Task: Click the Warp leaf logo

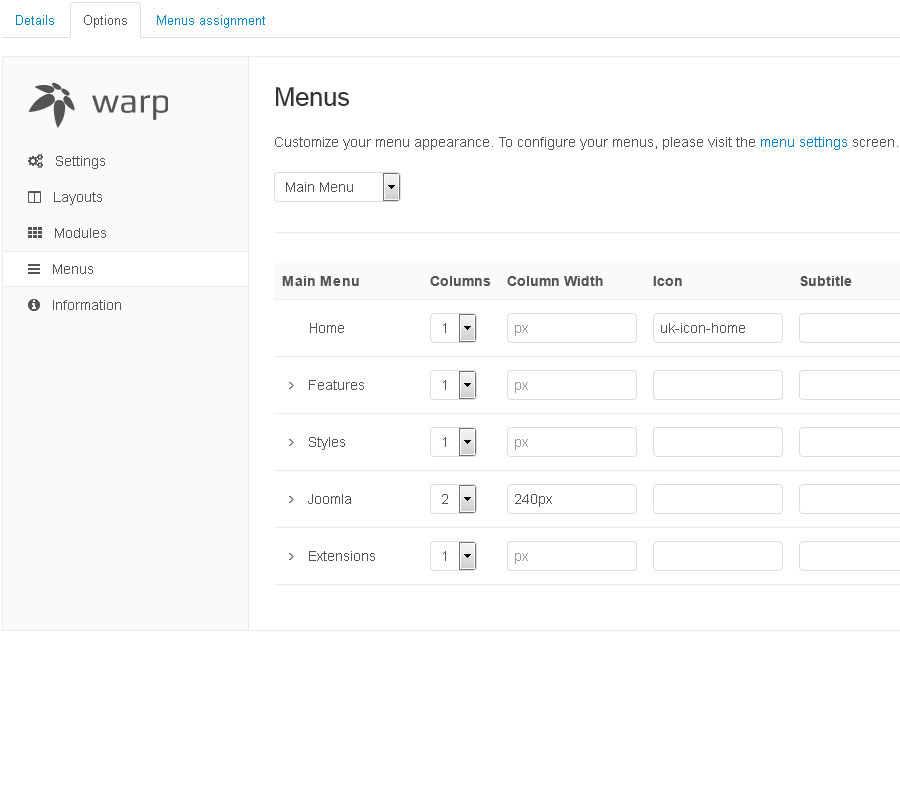Action: tap(52, 104)
